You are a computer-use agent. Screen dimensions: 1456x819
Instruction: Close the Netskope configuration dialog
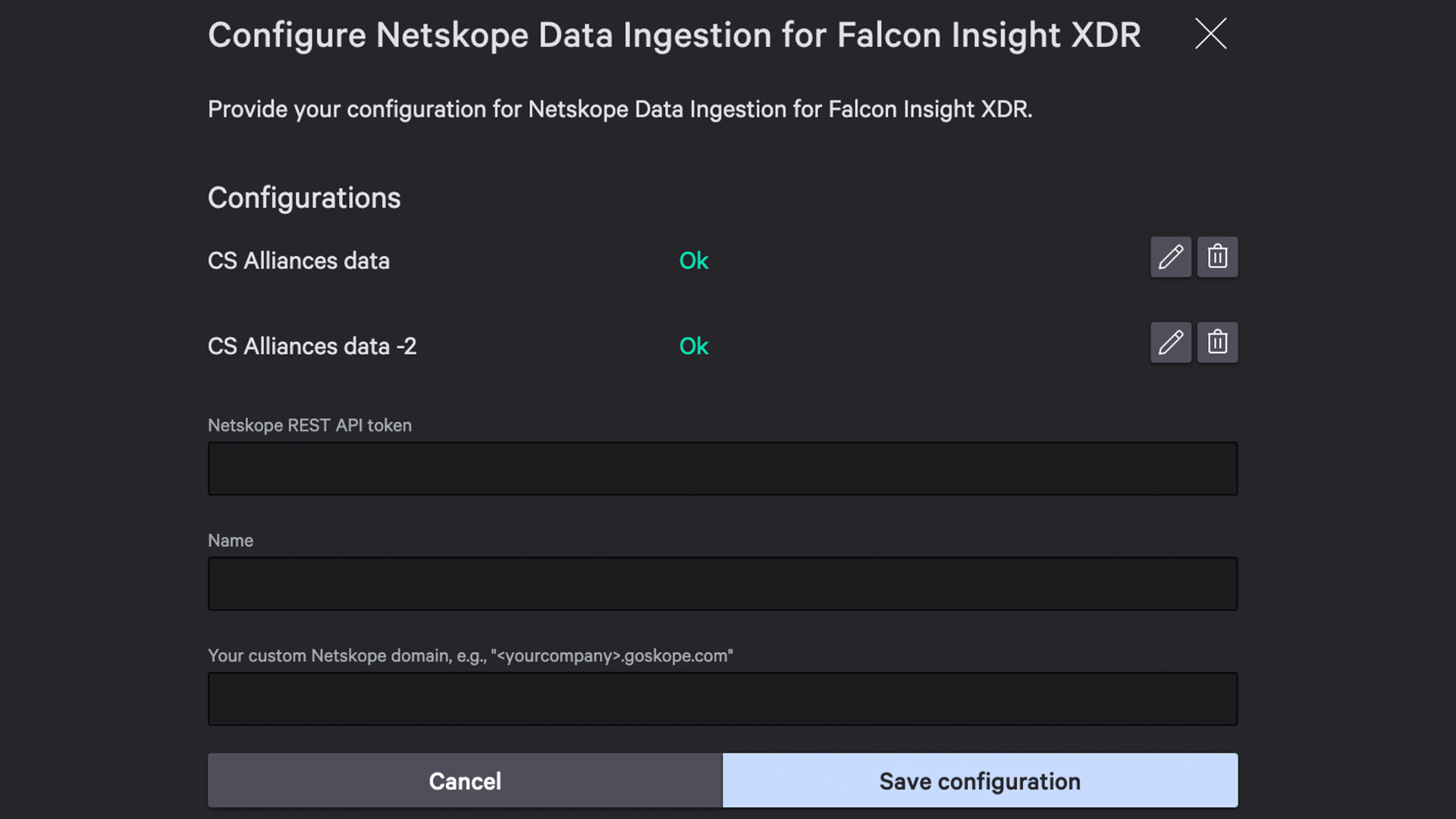(1210, 34)
